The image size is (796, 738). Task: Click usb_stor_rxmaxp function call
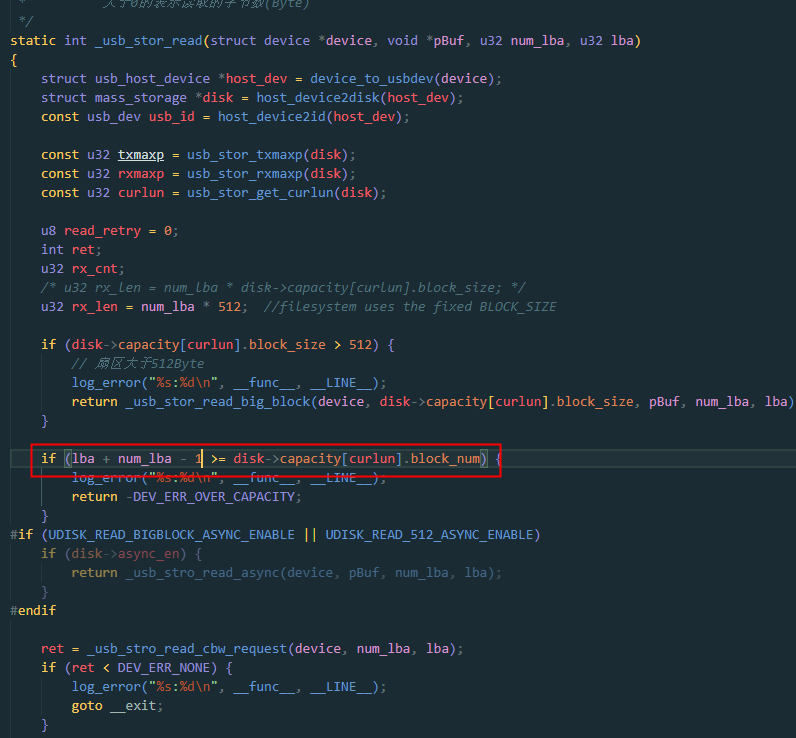click(x=244, y=174)
